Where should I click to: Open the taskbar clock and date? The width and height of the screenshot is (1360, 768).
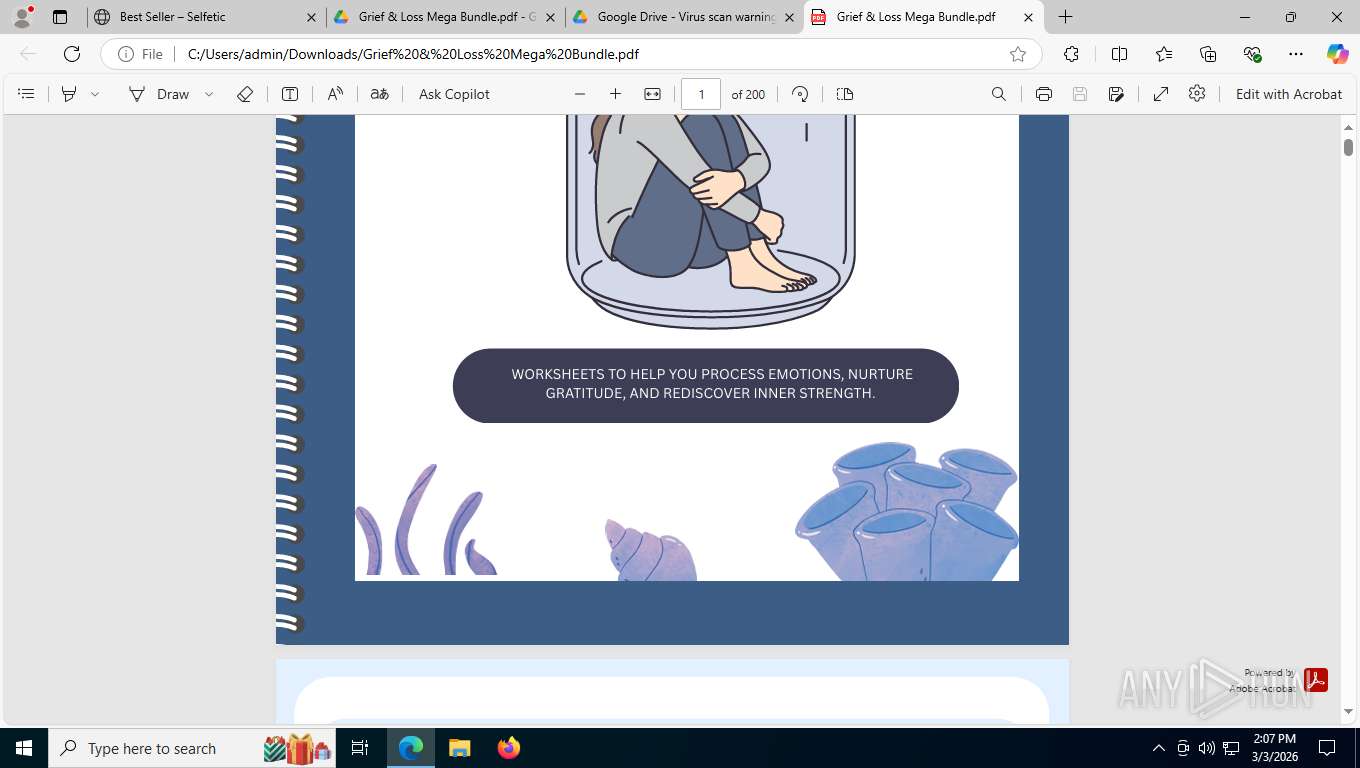[1274, 748]
